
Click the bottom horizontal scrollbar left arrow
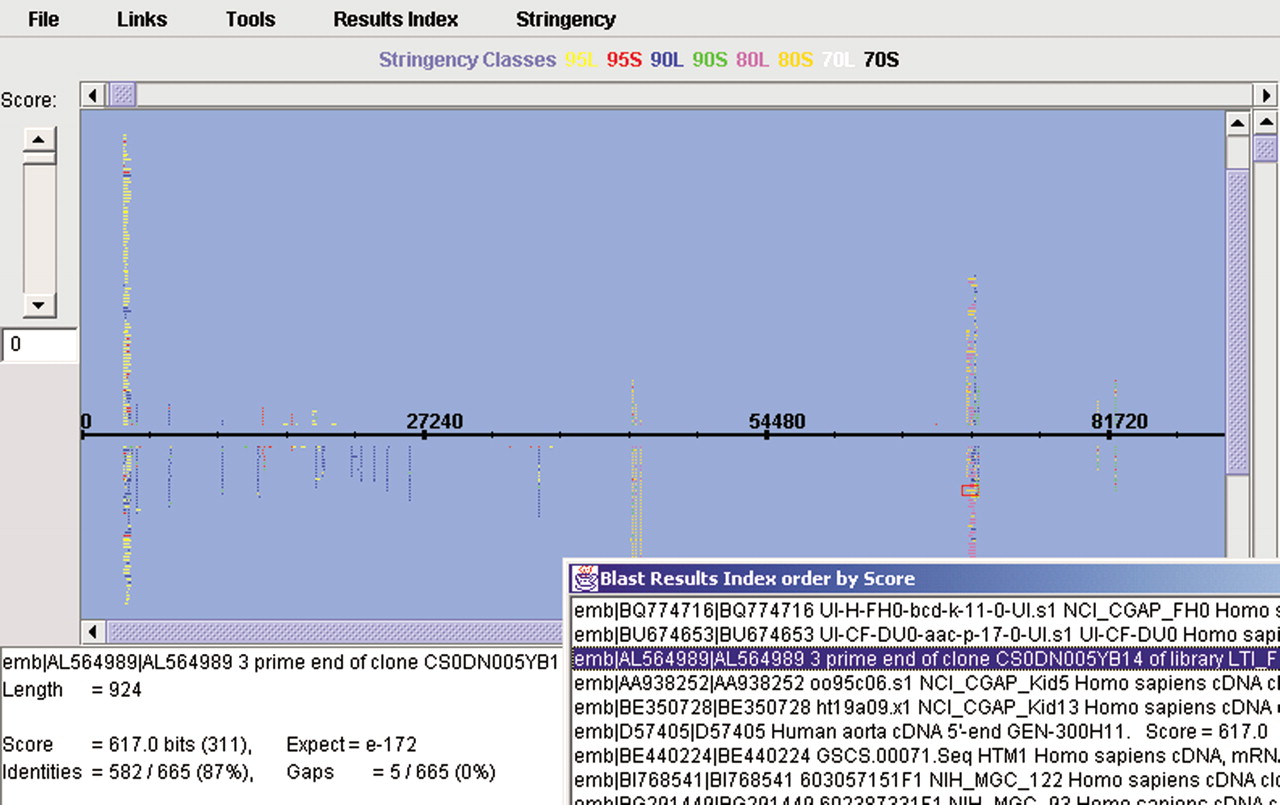click(93, 631)
